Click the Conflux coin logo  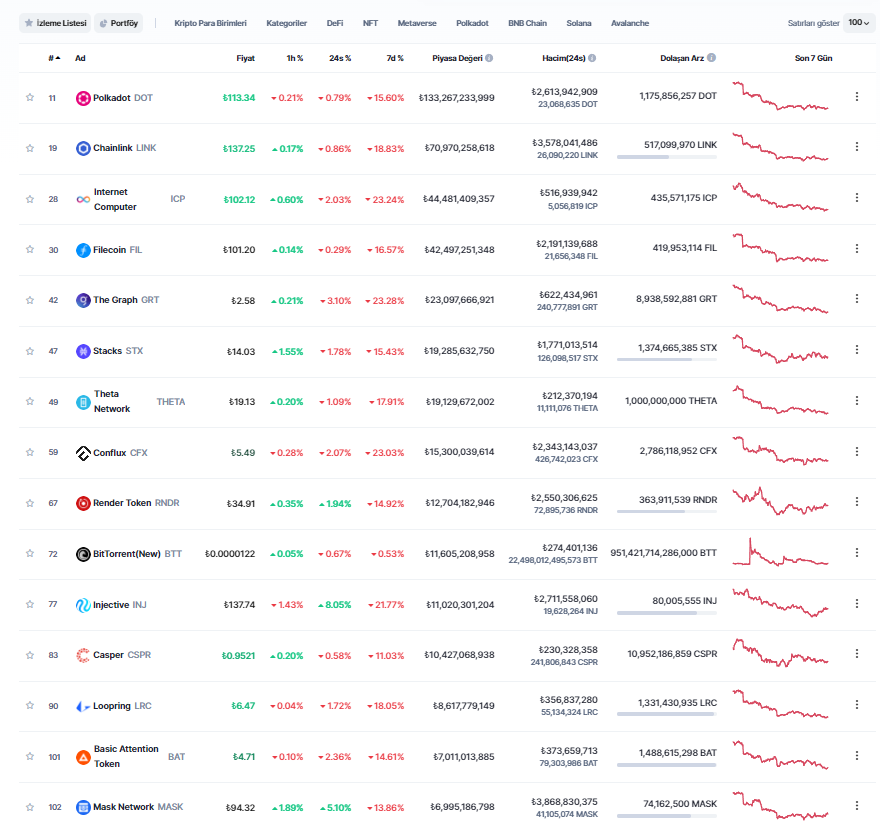click(83, 453)
